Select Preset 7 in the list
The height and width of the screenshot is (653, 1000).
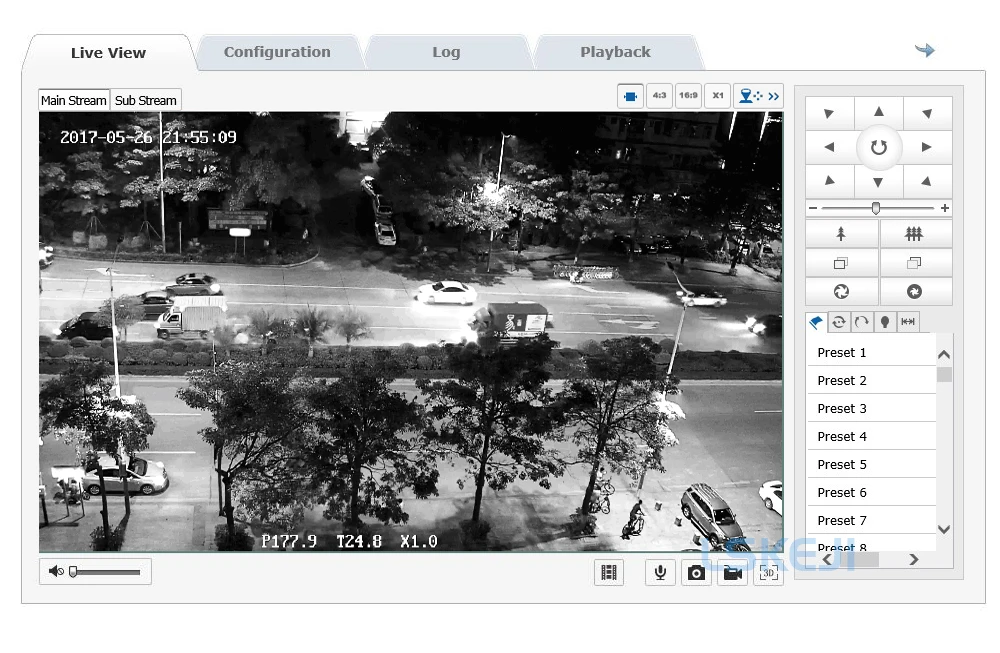[x=871, y=521]
